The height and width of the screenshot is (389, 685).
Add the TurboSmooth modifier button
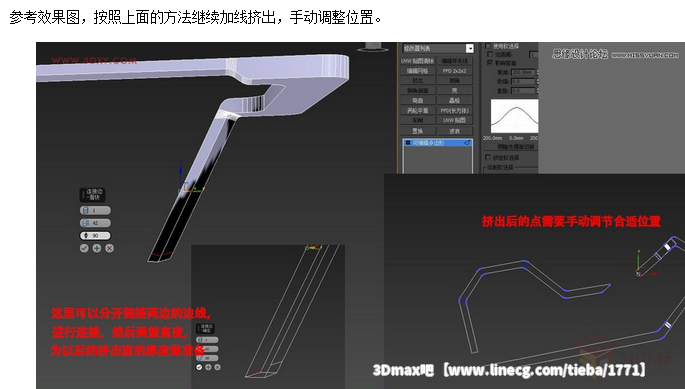pos(418,111)
